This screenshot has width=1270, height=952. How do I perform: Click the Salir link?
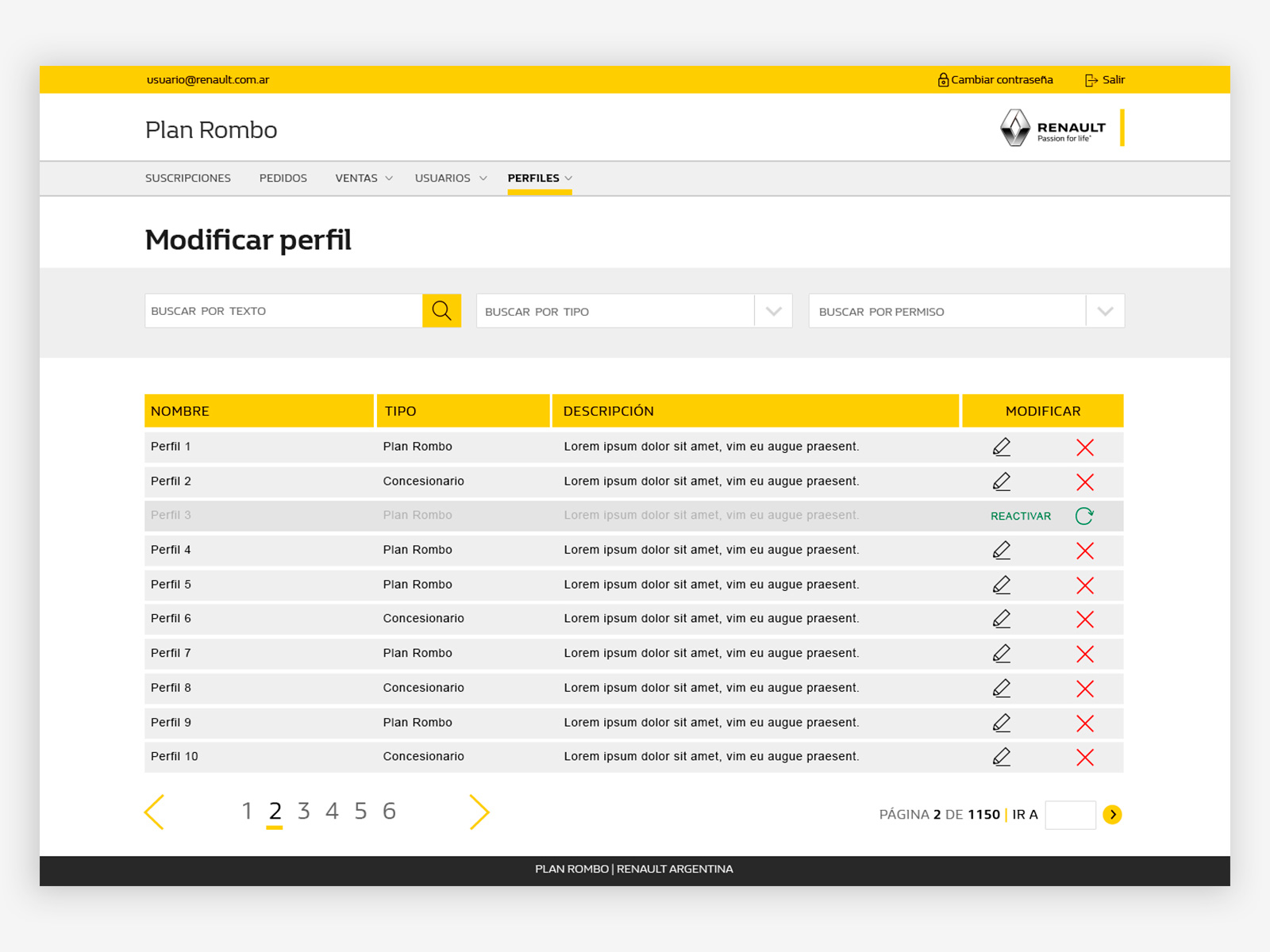click(x=1114, y=80)
